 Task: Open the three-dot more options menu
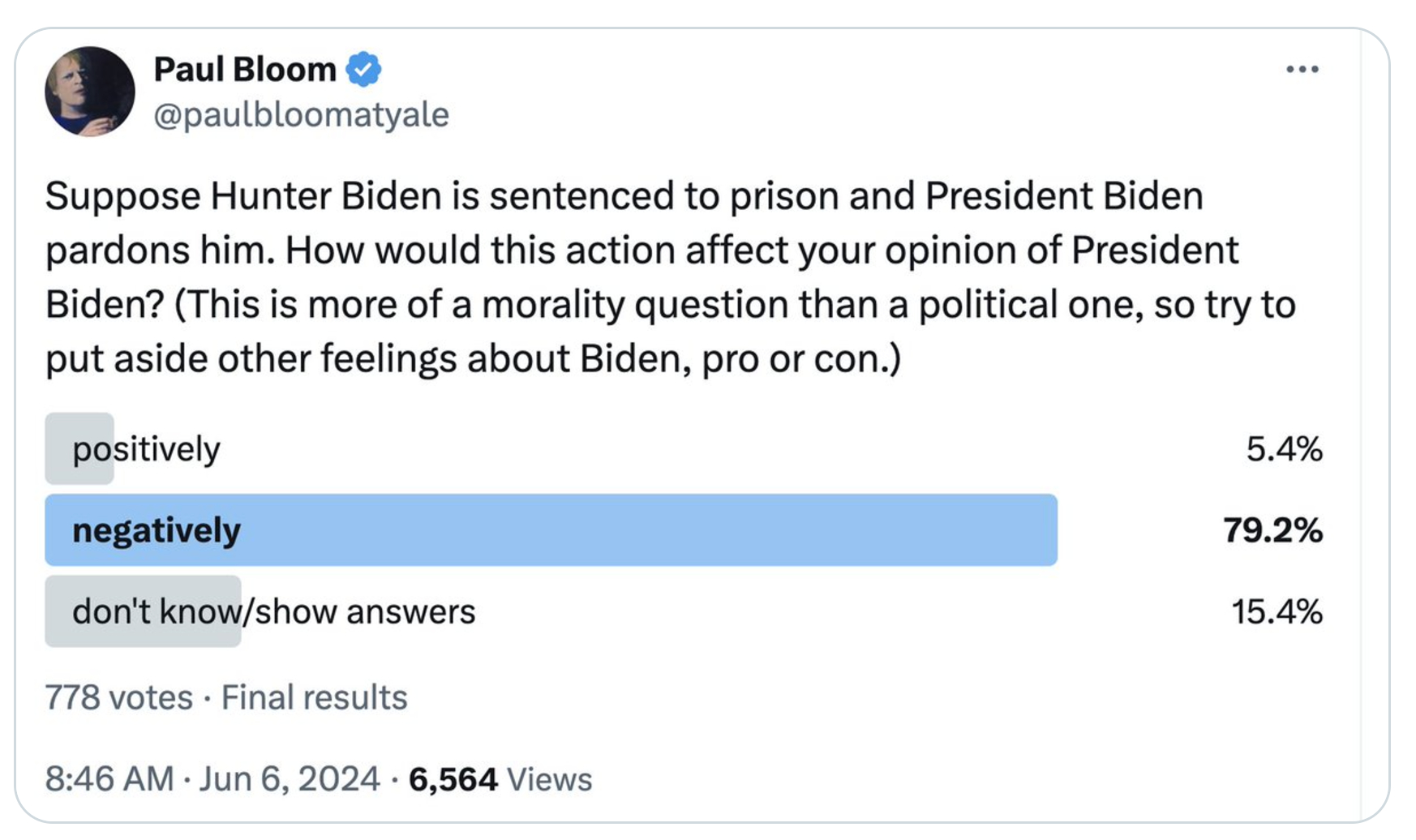[x=1302, y=70]
